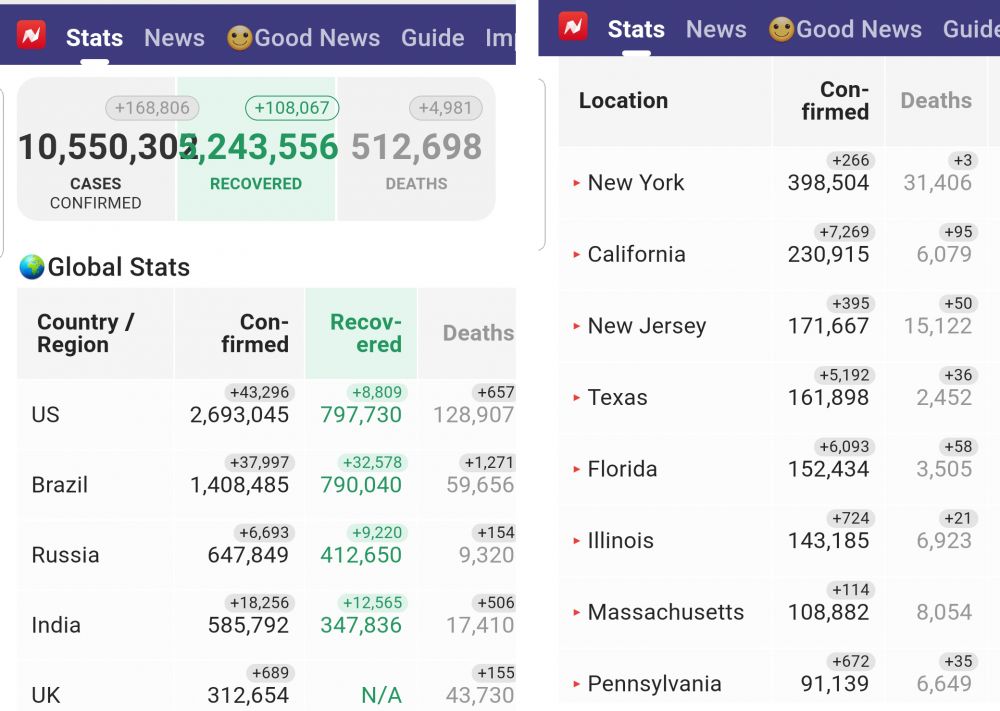
Task: Select the Deaths summary card
Action: coord(416,160)
